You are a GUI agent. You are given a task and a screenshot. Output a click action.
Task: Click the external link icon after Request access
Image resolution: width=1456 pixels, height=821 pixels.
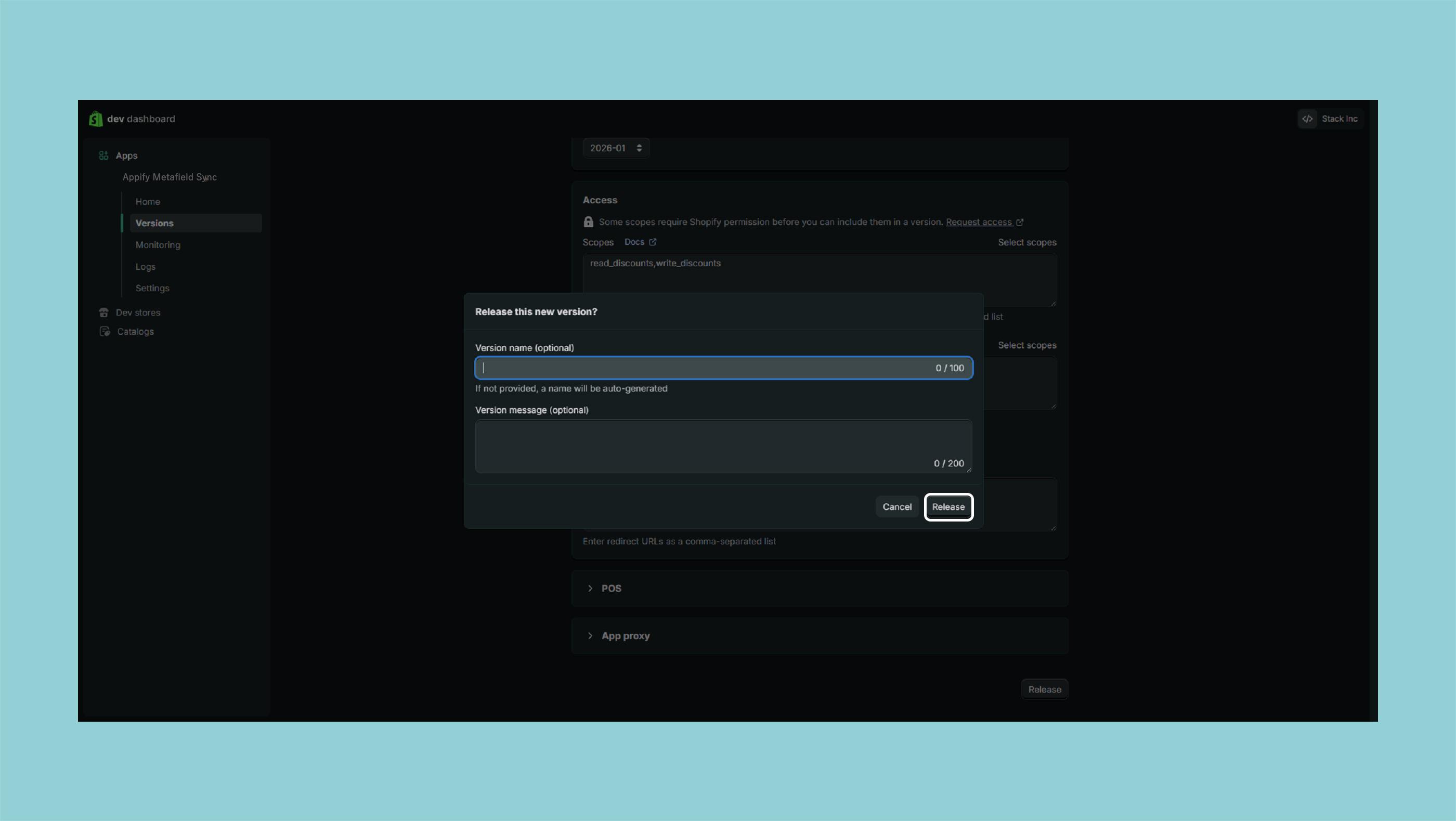1020,222
